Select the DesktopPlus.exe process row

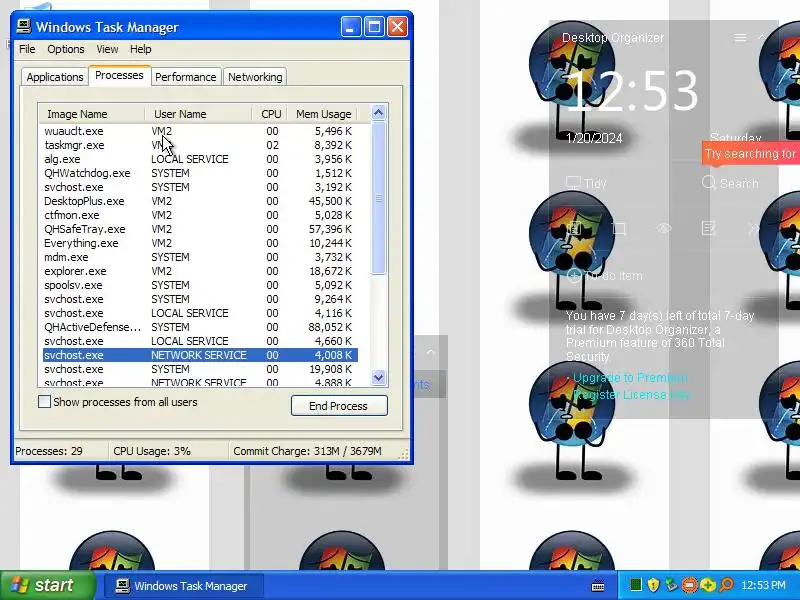200,201
